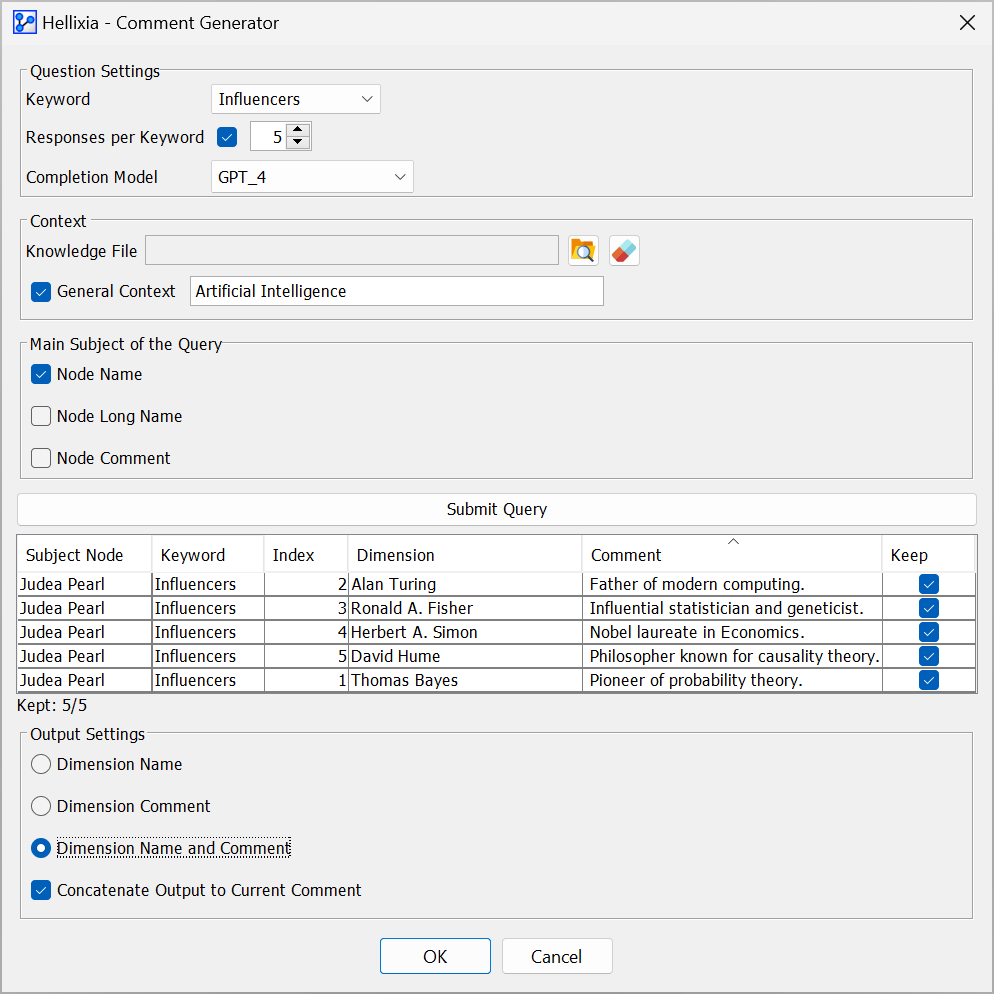This screenshot has height=994, width=994.
Task: Select the Dimension Name radio option
Action: [x=41, y=764]
